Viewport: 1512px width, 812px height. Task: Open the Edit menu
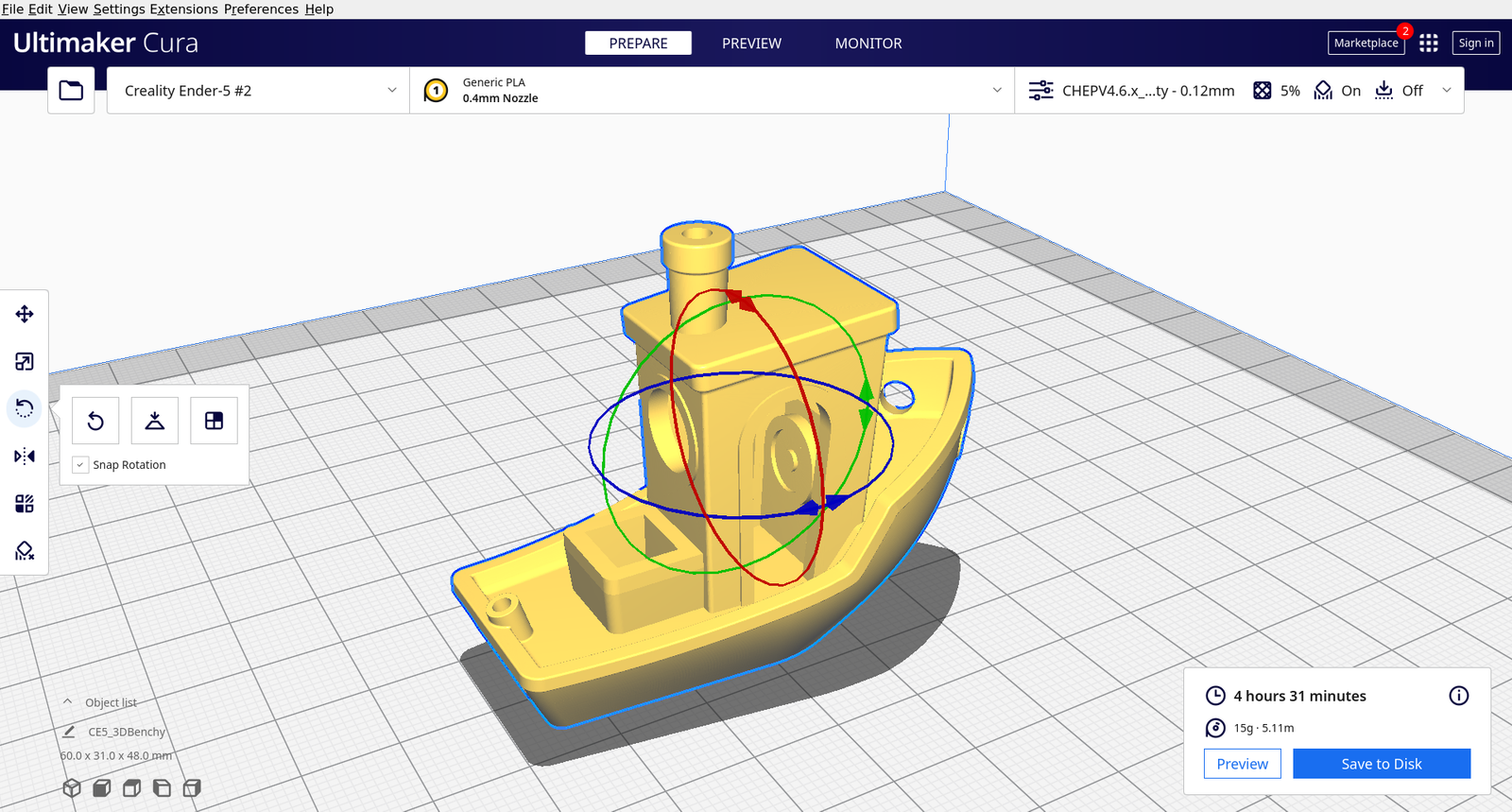point(41,9)
